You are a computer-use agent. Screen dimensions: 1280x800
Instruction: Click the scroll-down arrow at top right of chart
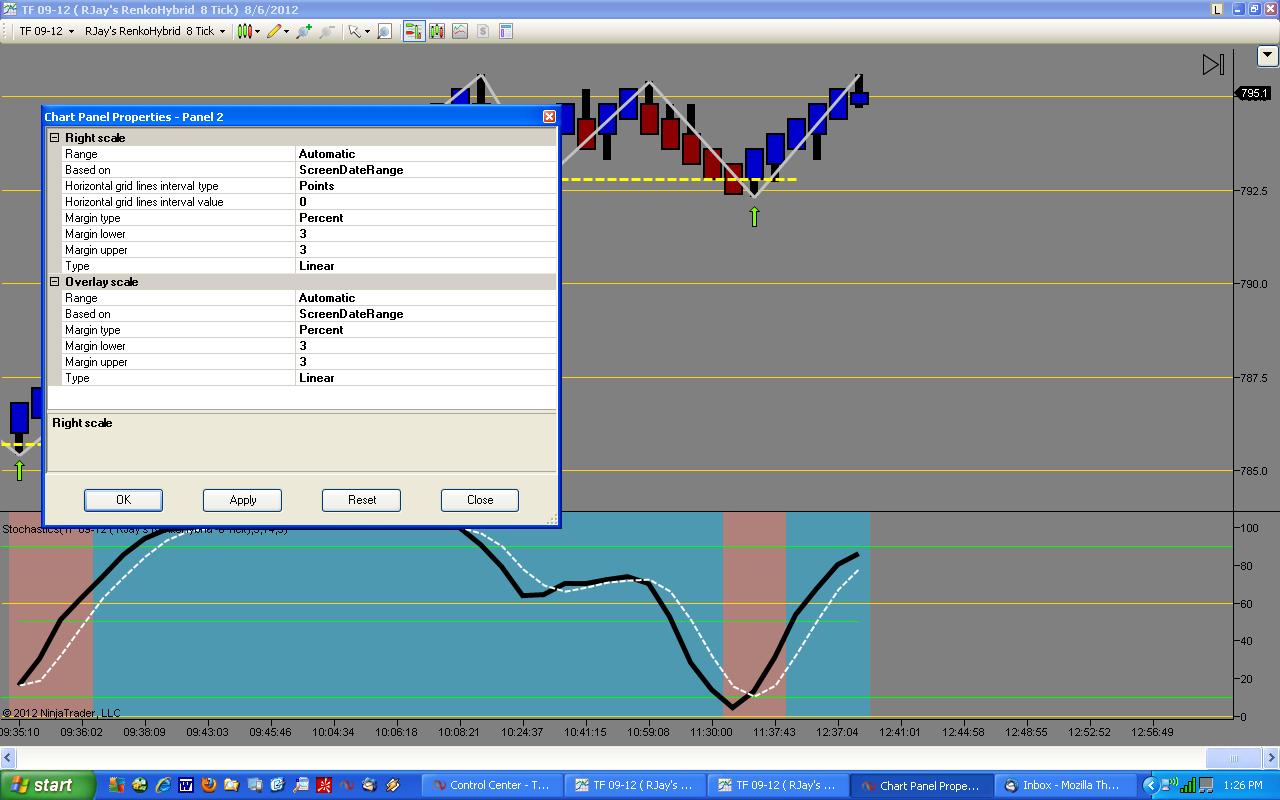(1268, 55)
